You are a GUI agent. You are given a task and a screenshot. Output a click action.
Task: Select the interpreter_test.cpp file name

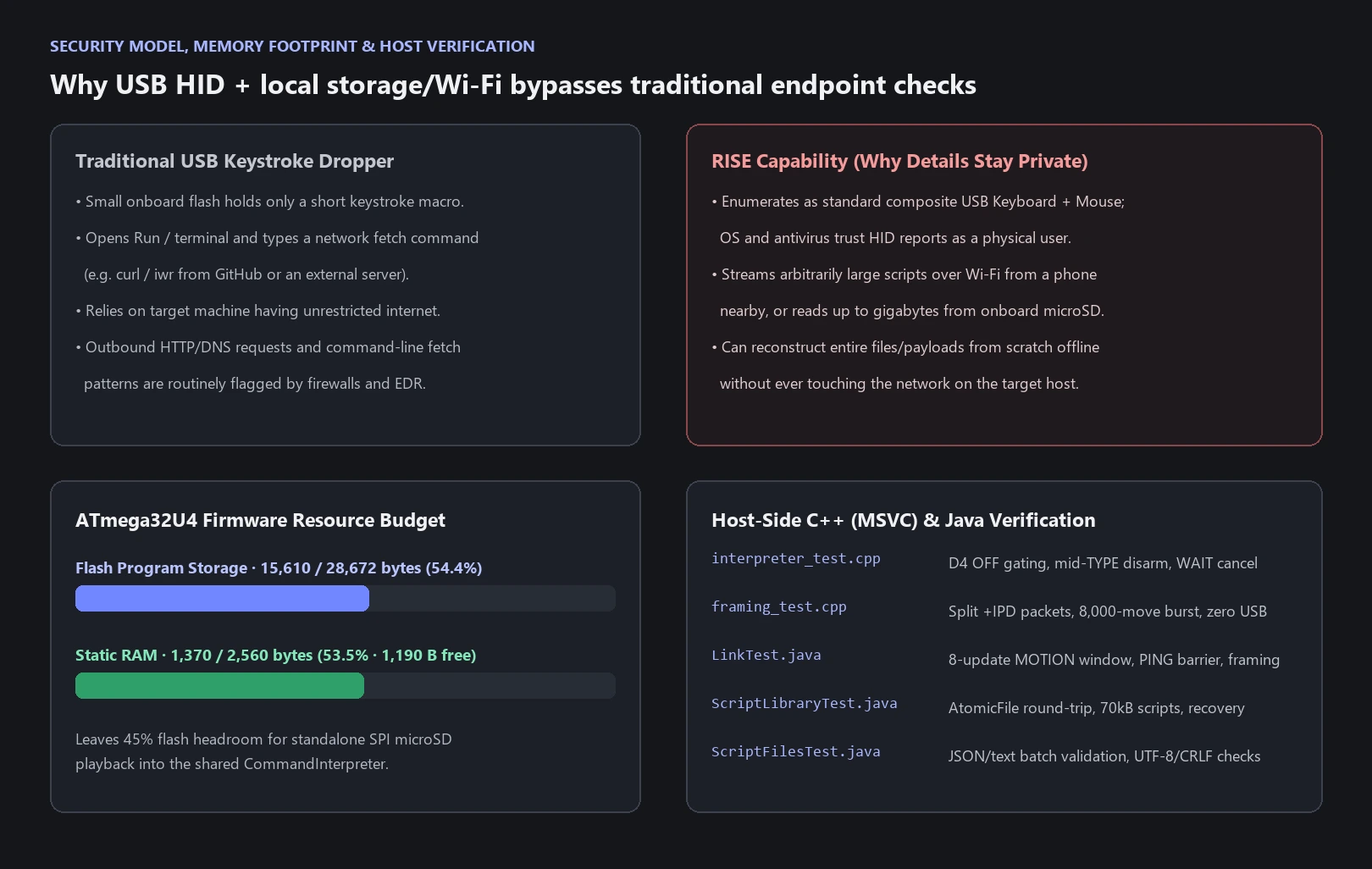796,558
